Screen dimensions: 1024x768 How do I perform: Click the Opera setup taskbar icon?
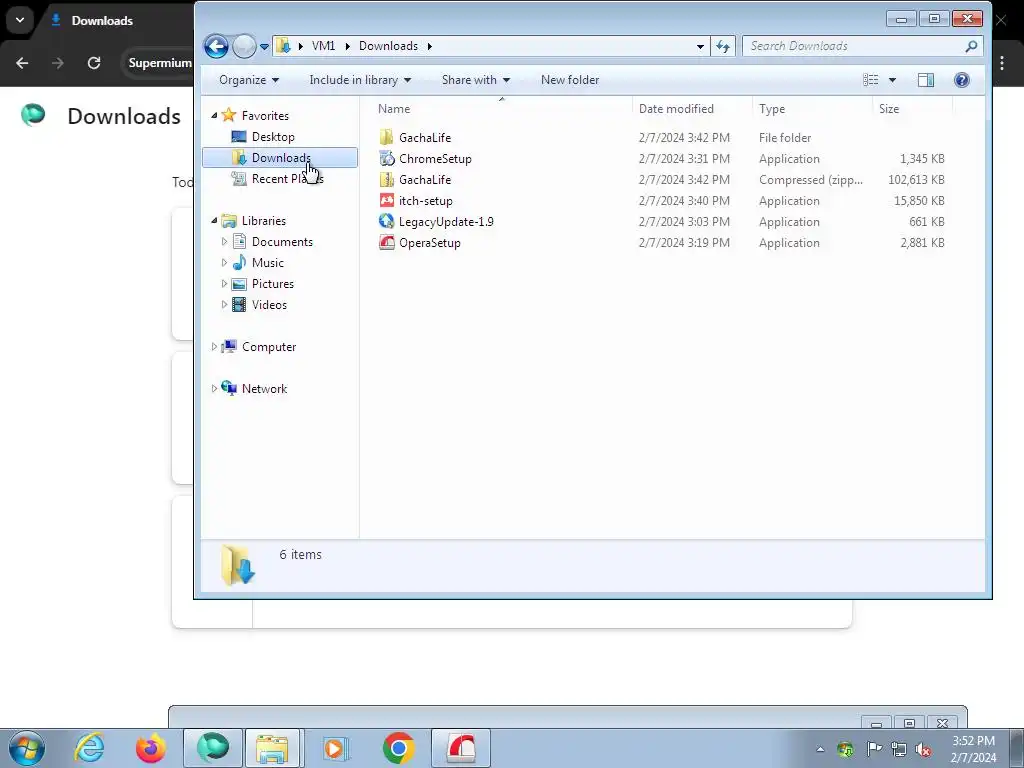[460, 748]
